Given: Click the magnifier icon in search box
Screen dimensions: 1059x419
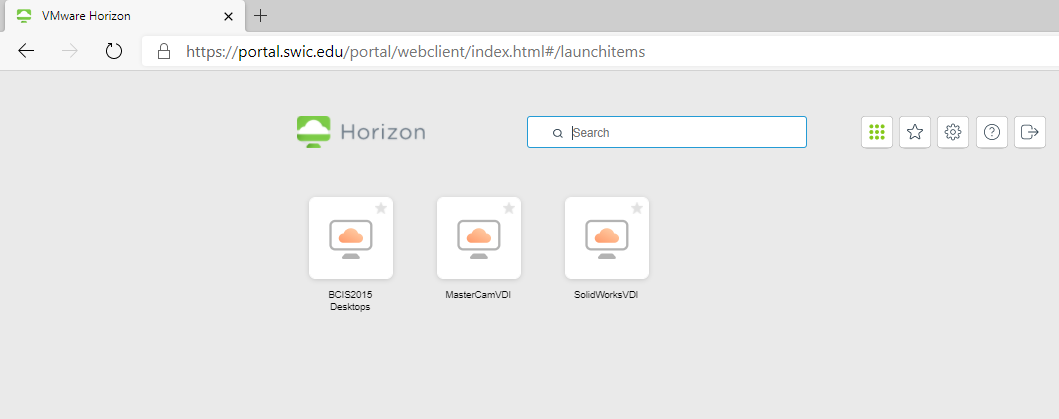Looking at the screenshot, I should click(x=557, y=133).
